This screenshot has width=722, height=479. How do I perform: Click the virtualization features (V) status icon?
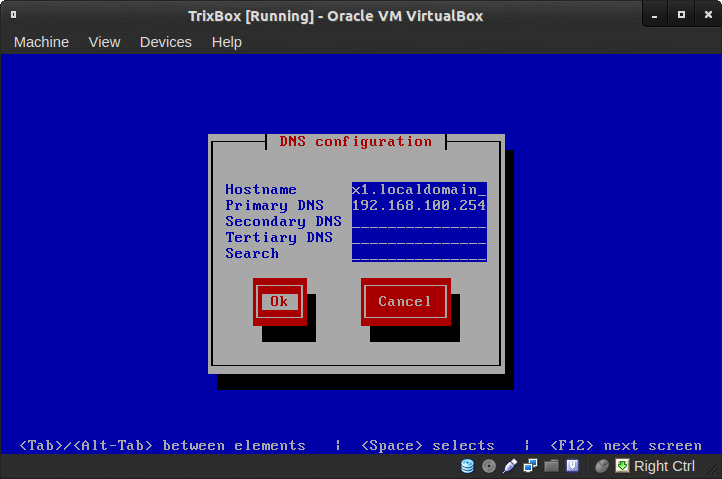(x=572, y=466)
